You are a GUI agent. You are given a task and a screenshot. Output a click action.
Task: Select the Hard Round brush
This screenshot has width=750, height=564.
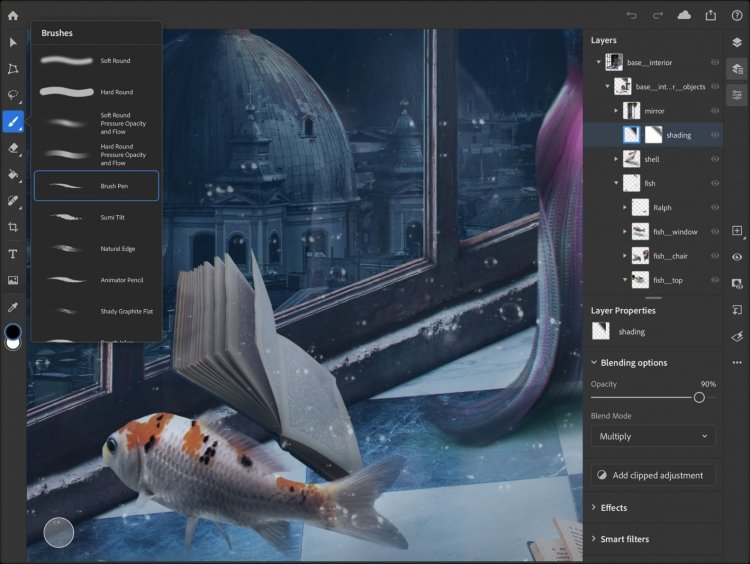96,92
